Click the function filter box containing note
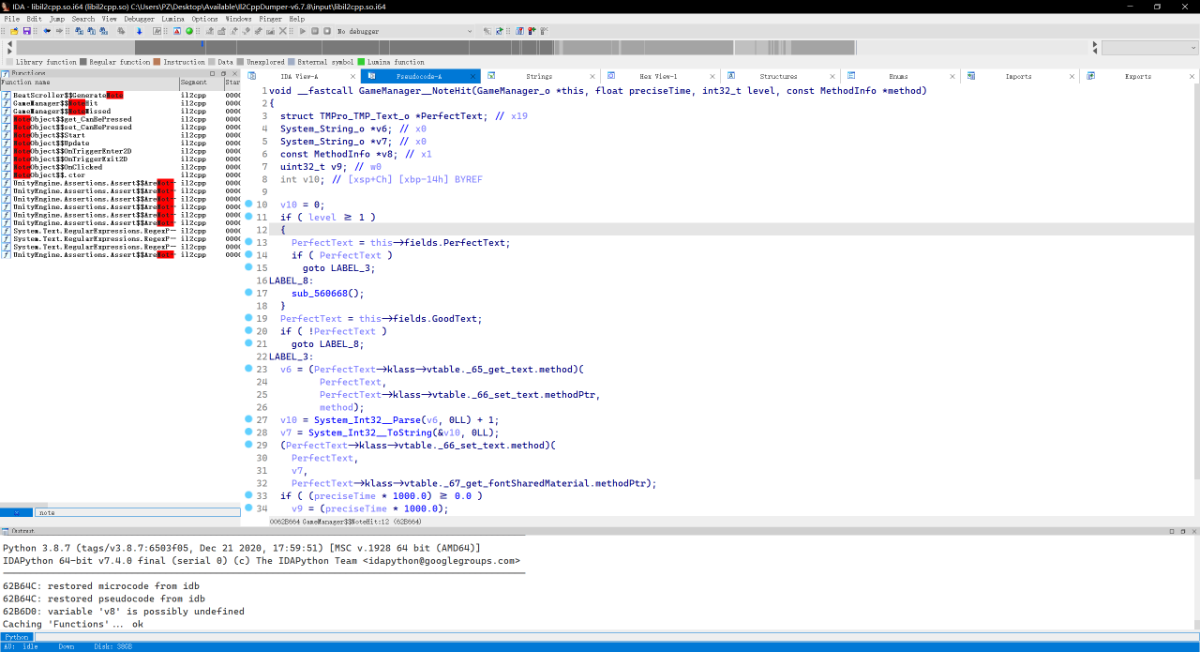The height and width of the screenshot is (652, 1200). pyautogui.click(x=137, y=512)
